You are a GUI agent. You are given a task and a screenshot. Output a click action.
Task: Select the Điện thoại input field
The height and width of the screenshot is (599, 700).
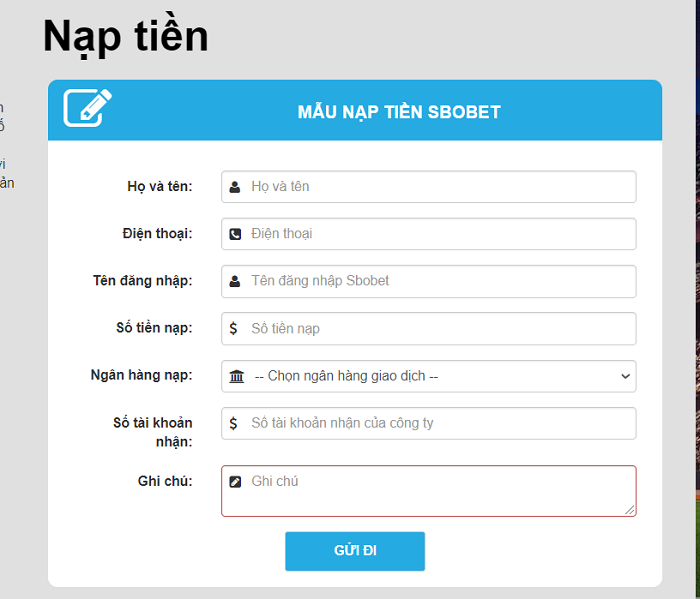440,234
